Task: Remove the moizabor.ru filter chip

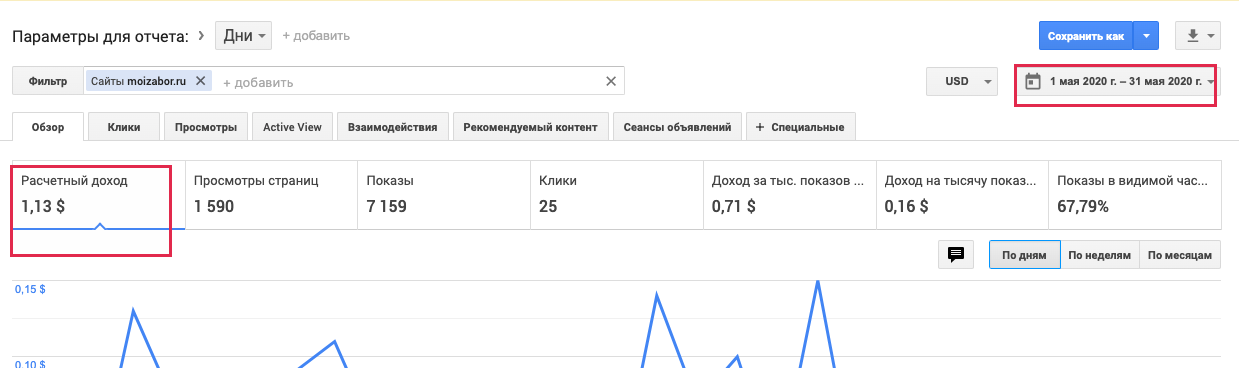Action: (x=200, y=81)
